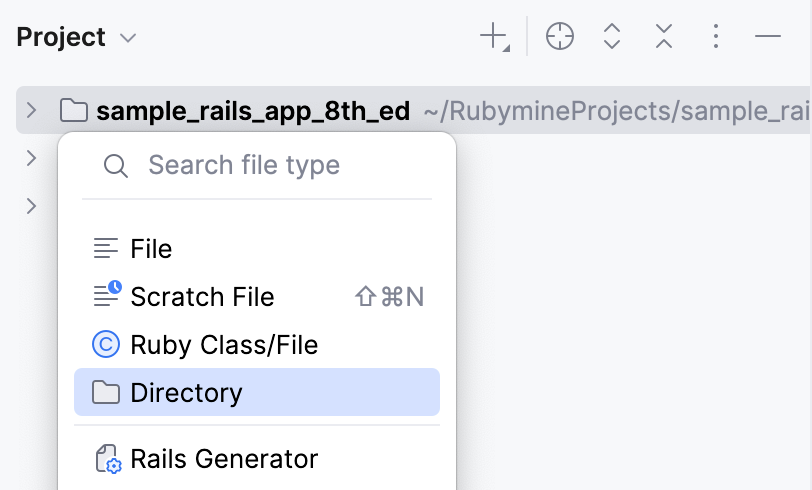
Task: Select the sample_rails_app_8th_ed project folder
Action: pos(252,111)
